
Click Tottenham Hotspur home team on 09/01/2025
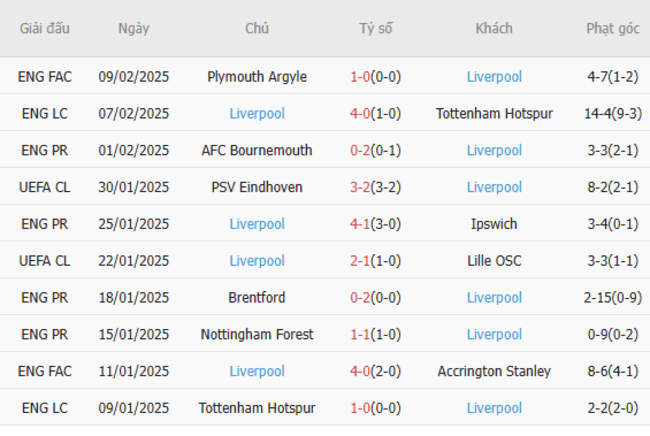pos(257,408)
